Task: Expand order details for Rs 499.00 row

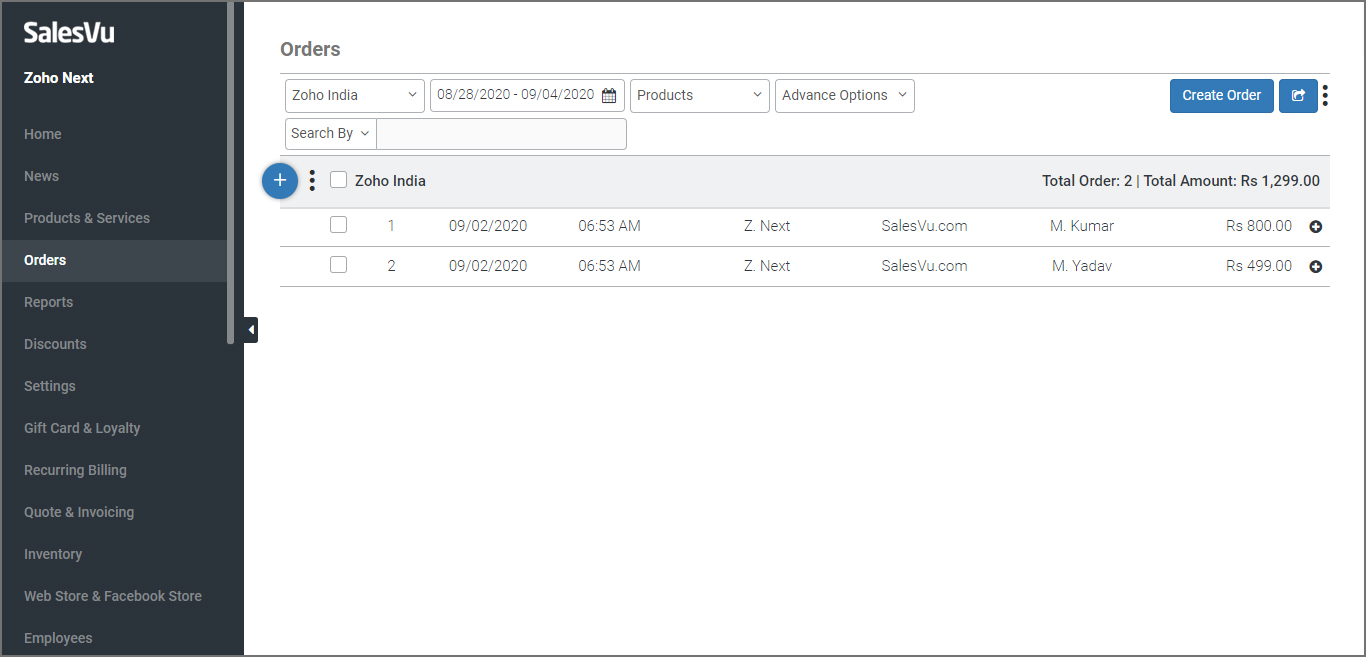Action: pyautogui.click(x=1316, y=267)
